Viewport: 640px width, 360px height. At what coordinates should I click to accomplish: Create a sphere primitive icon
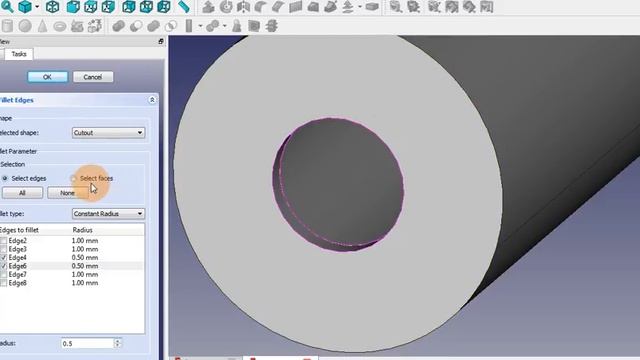click(x=25, y=26)
